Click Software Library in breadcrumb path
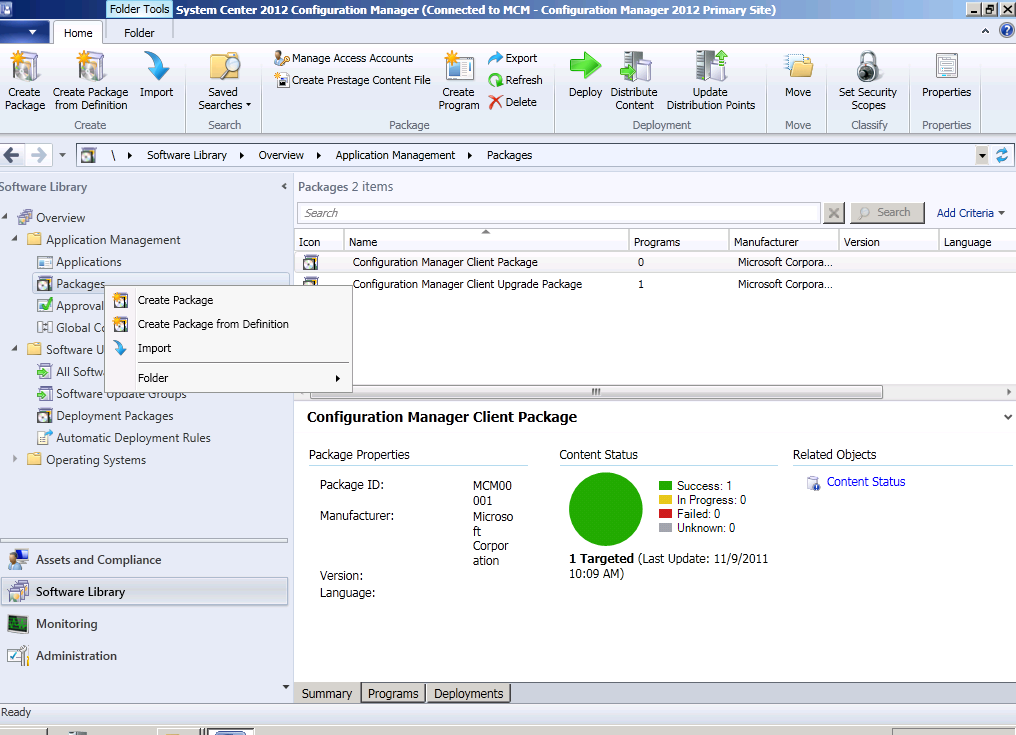The width and height of the screenshot is (1016, 735). click(187, 155)
